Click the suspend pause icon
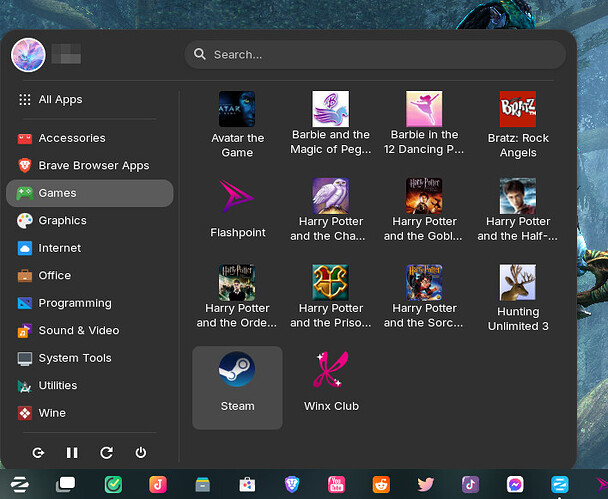 tap(72, 452)
